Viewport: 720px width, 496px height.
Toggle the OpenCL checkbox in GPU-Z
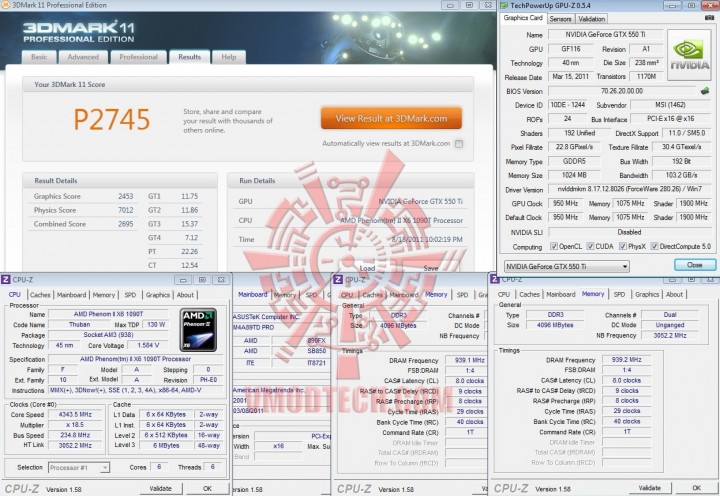point(554,247)
